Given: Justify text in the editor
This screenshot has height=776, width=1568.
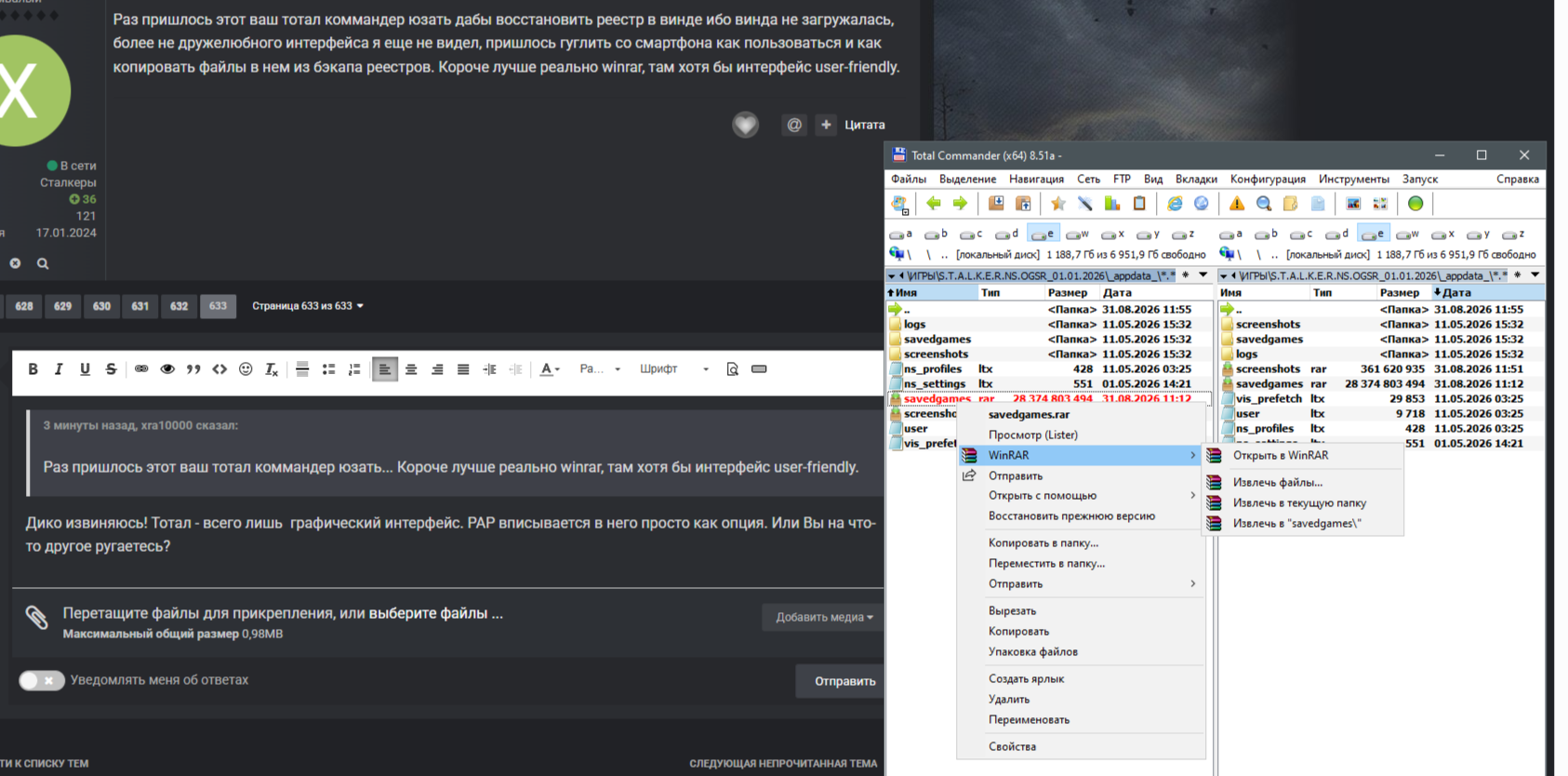Looking at the screenshot, I should 463,369.
